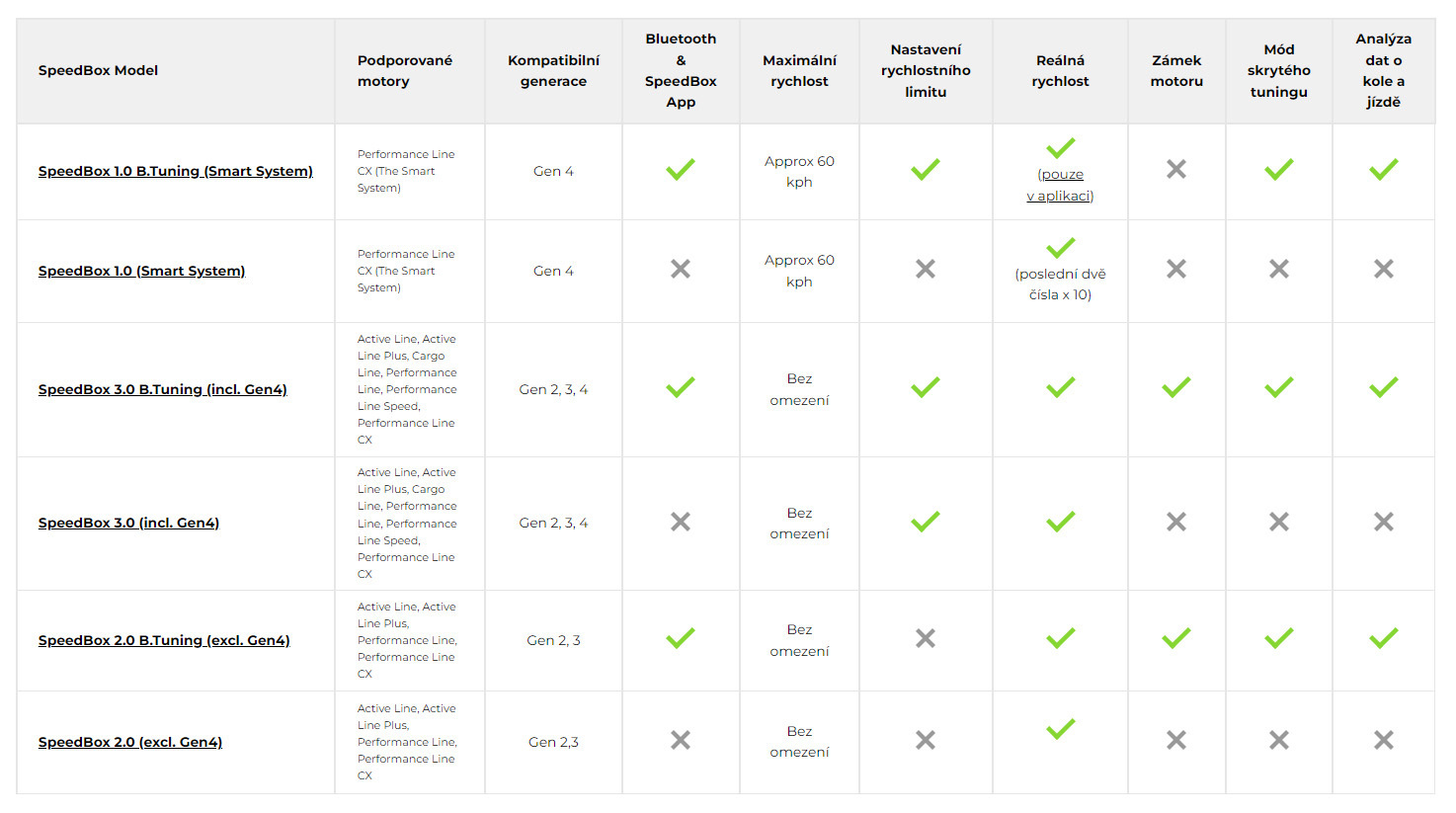Open SpeedBox 3.0 B.Tuning (incl. Gen4) link

(162, 389)
